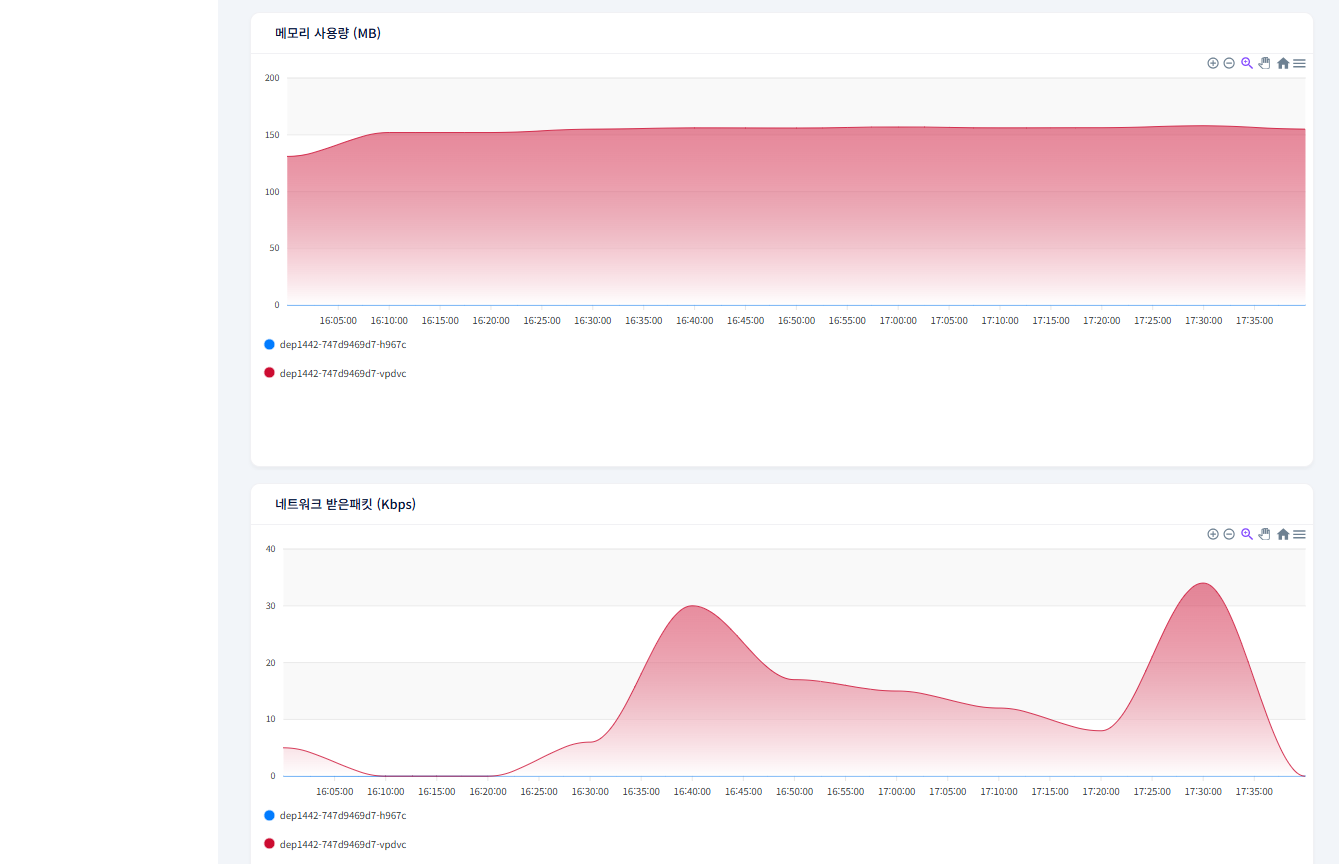
Task: Click memory usage line at 16:10:00
Action: tap(389, 133)
